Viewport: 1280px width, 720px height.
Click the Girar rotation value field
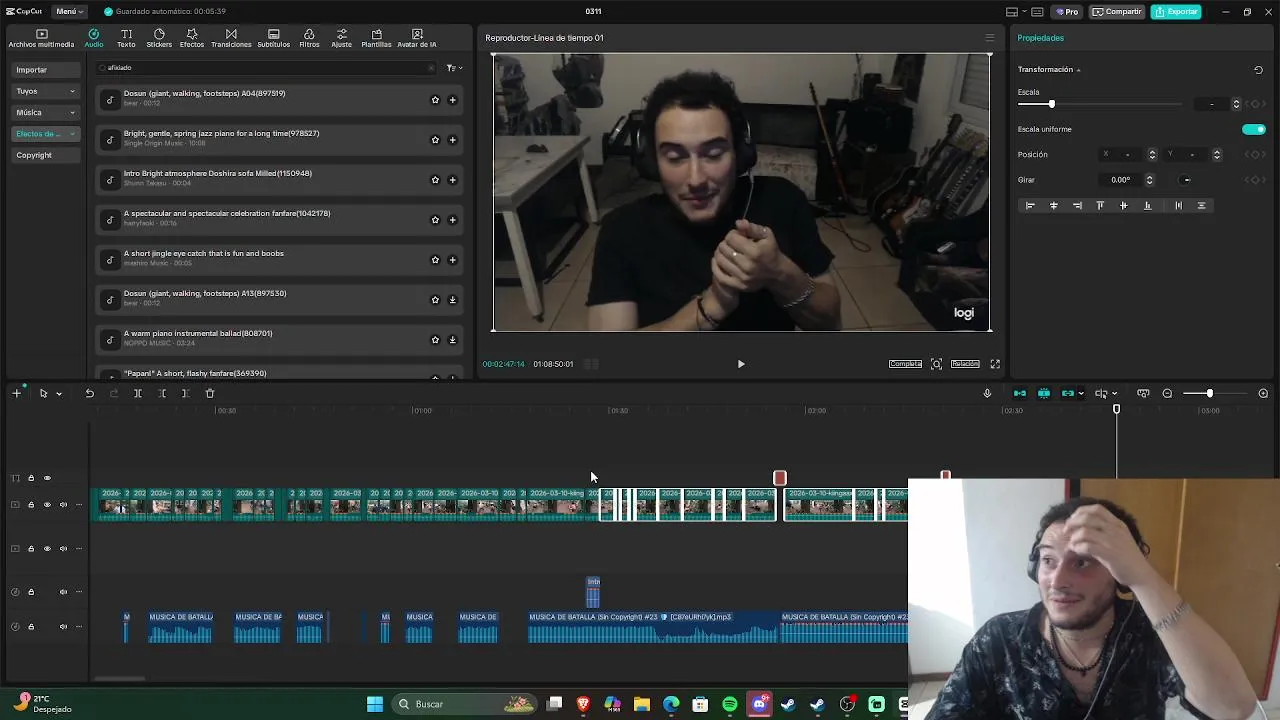1121,180
